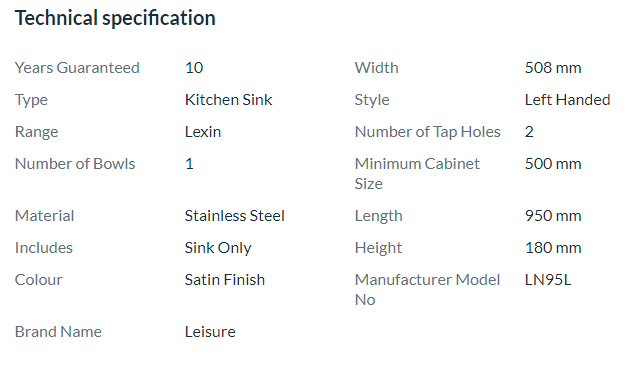Click the Technical specification heading
The image size is (631, 365).
click(115, 19)
